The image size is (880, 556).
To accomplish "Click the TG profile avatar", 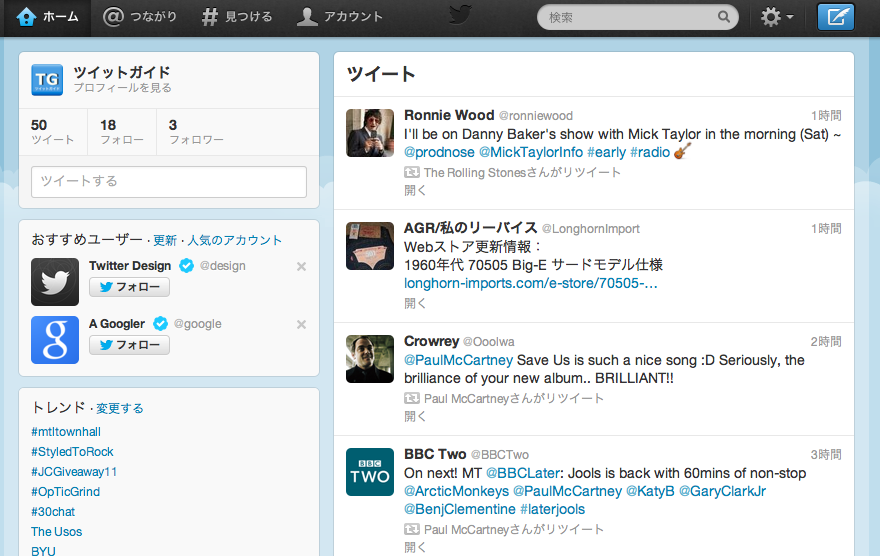I will (x=47, y=80).
